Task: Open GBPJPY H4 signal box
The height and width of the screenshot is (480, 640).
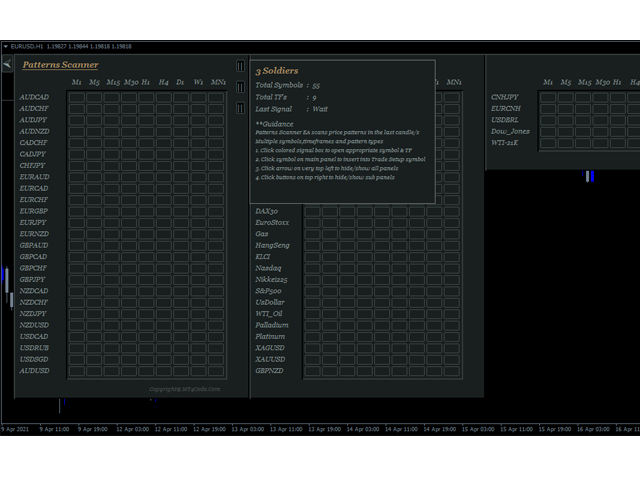Action: coord(164,280)
